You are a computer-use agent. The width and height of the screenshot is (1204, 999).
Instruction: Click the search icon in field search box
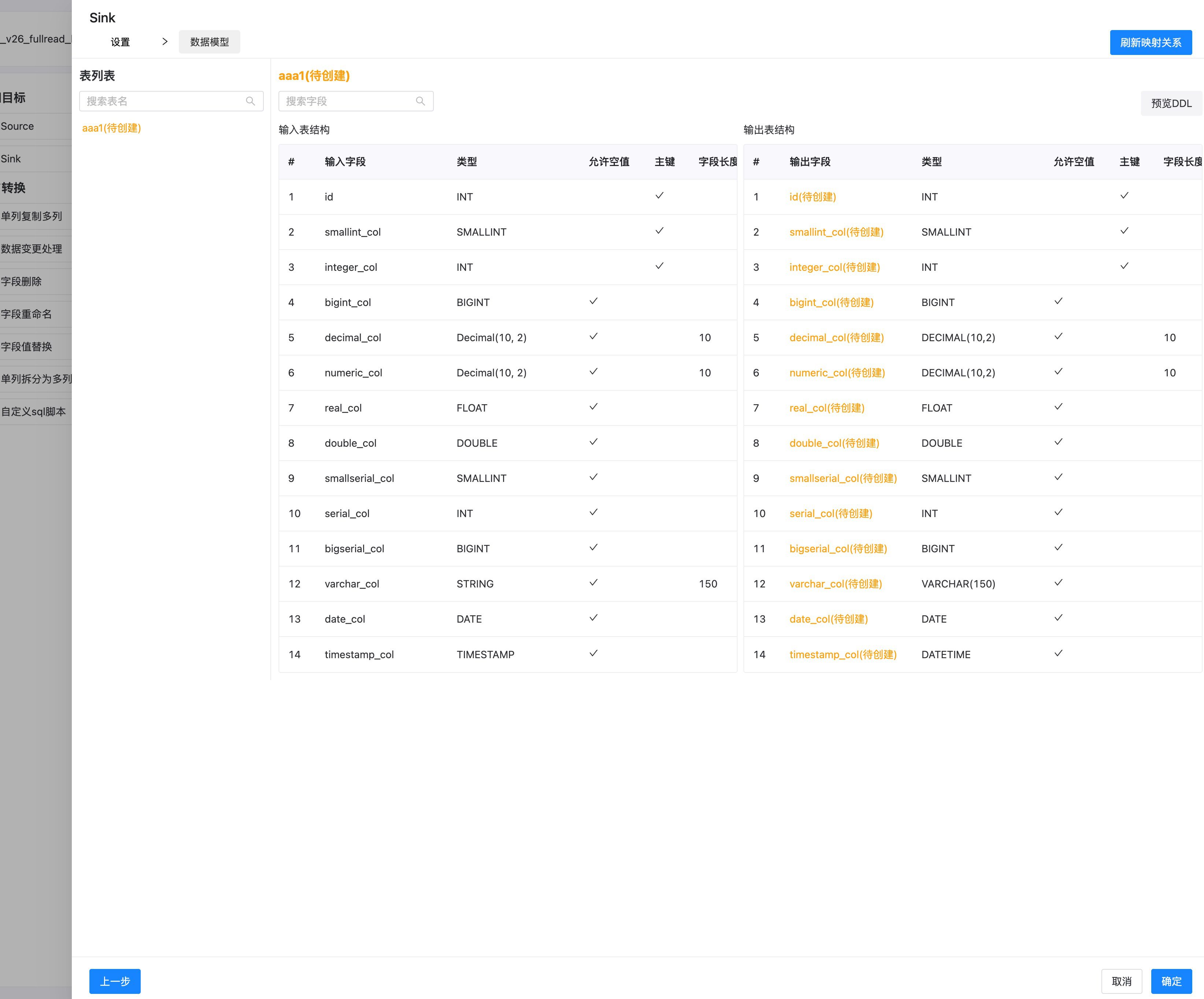pyautogui.click(x=420, y=101)
